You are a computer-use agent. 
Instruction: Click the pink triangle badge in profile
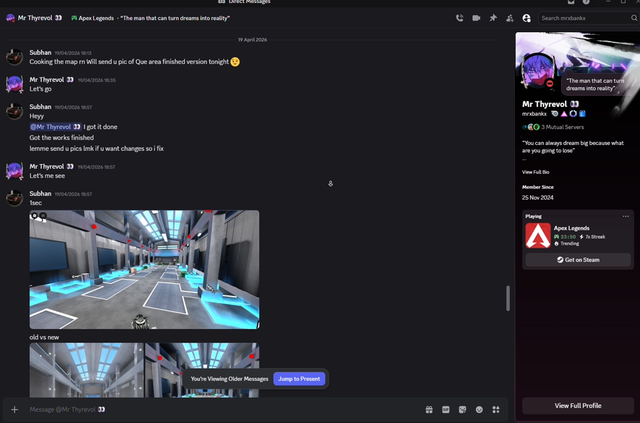pyautogui.click(x=564, y=114)
